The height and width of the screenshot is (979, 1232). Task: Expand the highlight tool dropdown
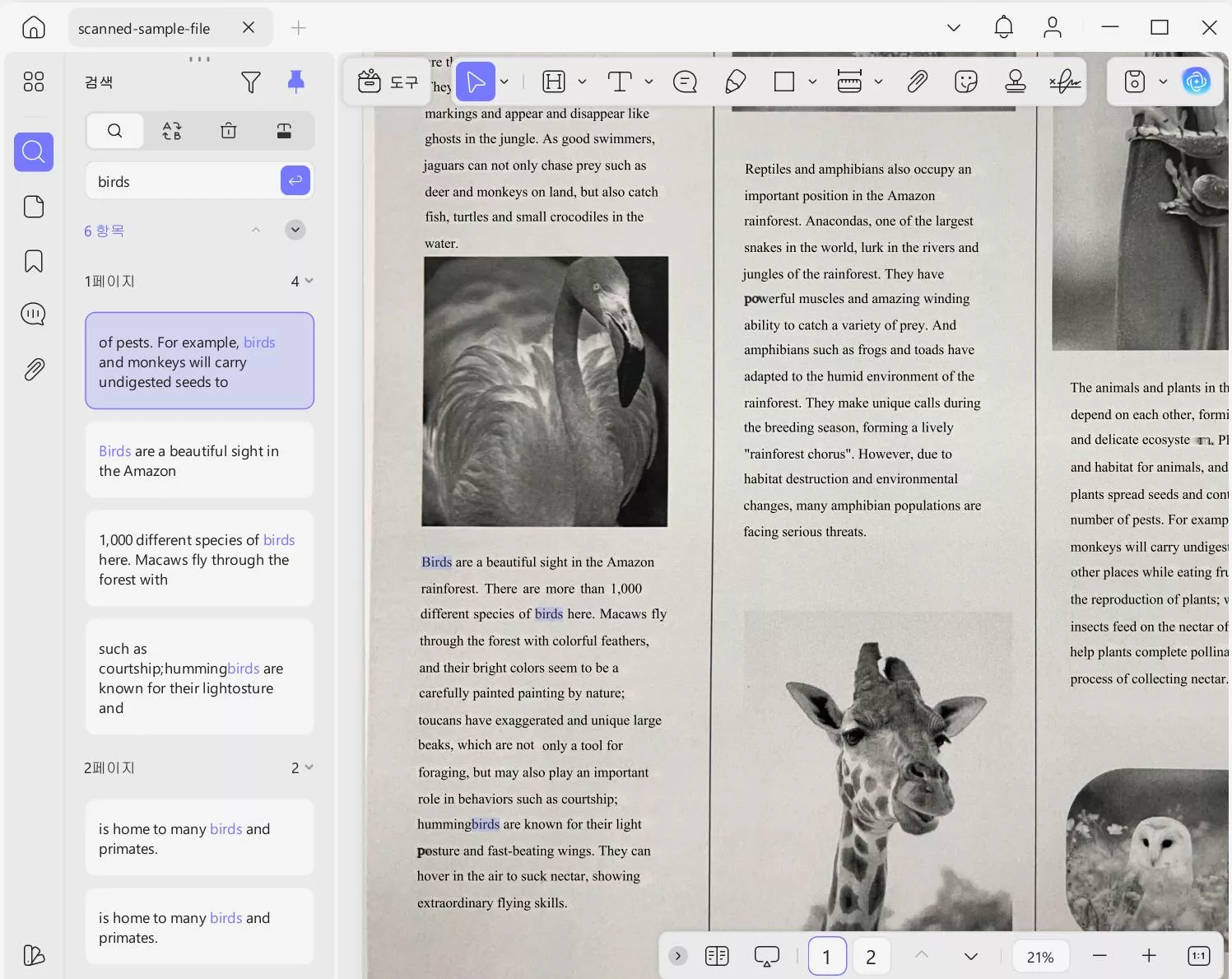582,82
